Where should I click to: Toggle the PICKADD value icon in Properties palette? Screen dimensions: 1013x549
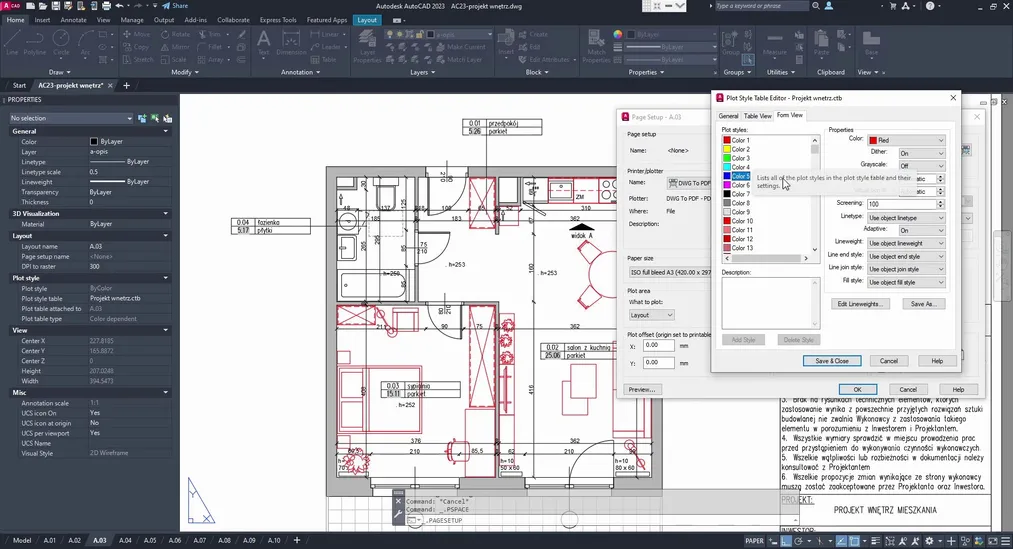pos(142,118)
